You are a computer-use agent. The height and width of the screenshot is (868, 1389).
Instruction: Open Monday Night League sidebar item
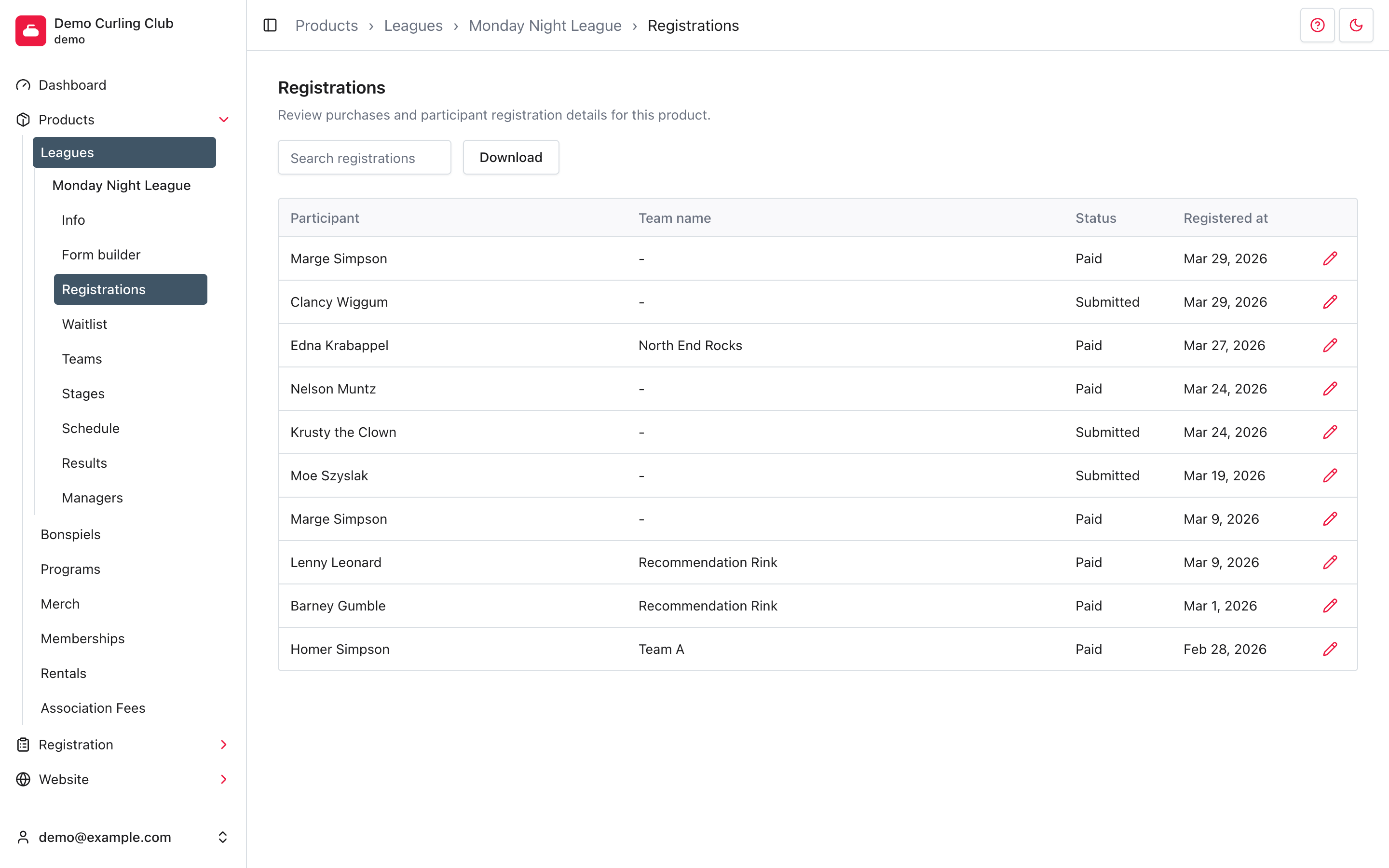coord(121,185)
